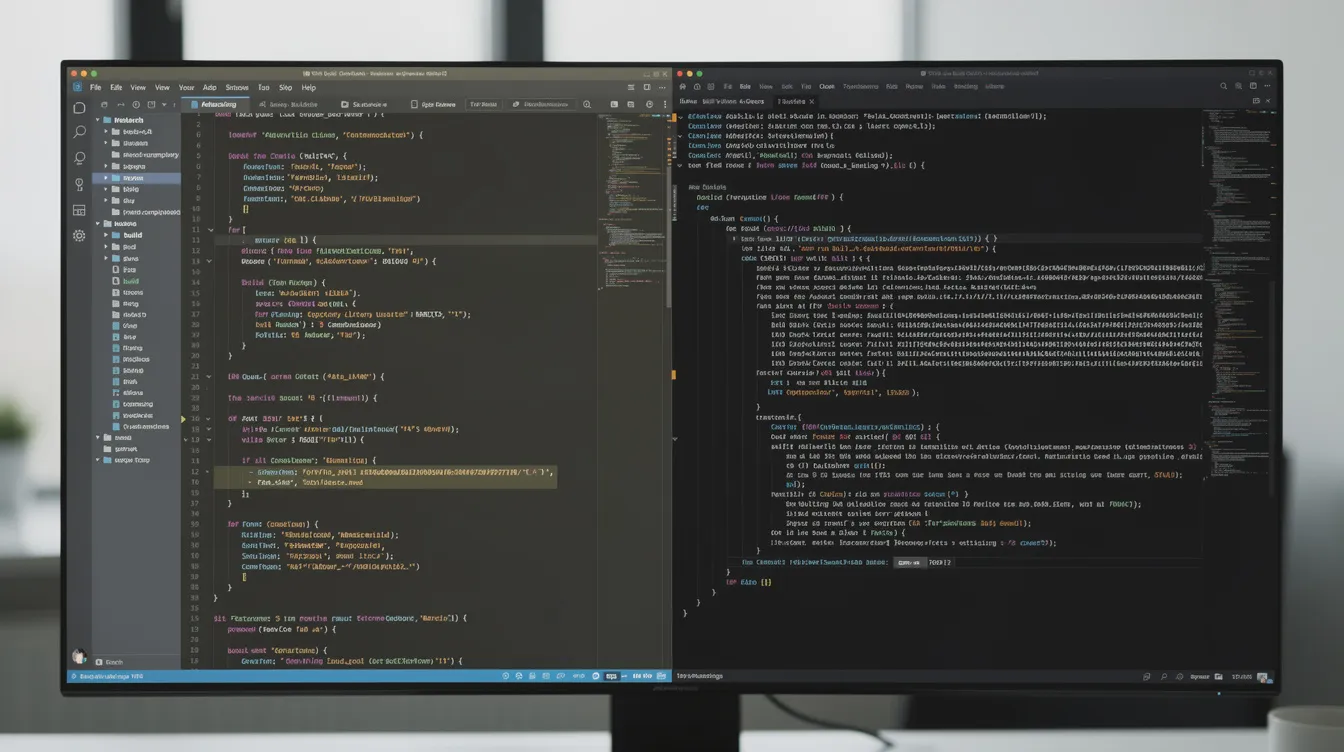The height and width of the screenshot is (752, 1344).
Task: Open the layout grid icon in left activity bar
Action: [79, 210]
